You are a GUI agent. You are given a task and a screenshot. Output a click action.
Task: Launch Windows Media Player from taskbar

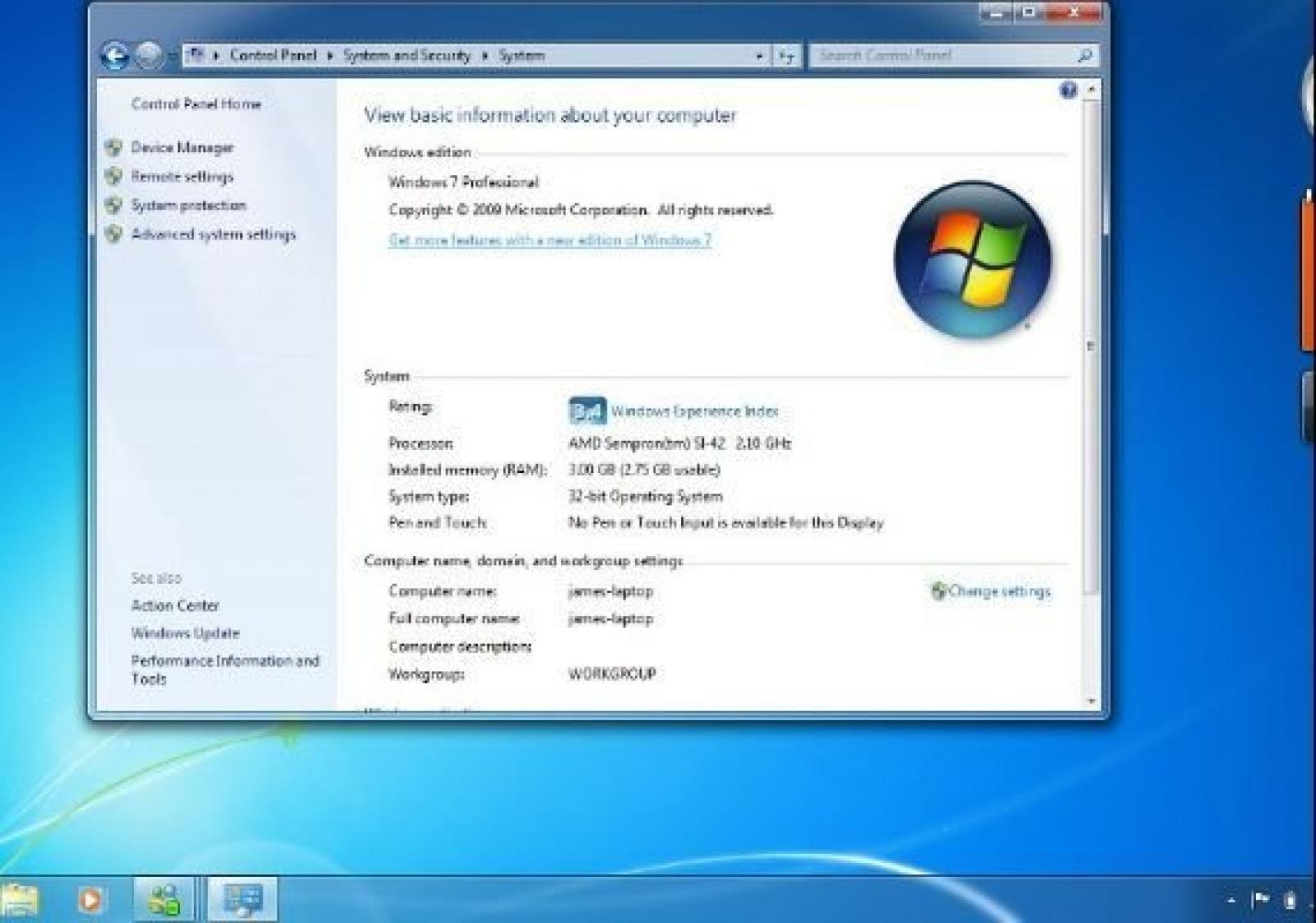(x=91, y=899)
